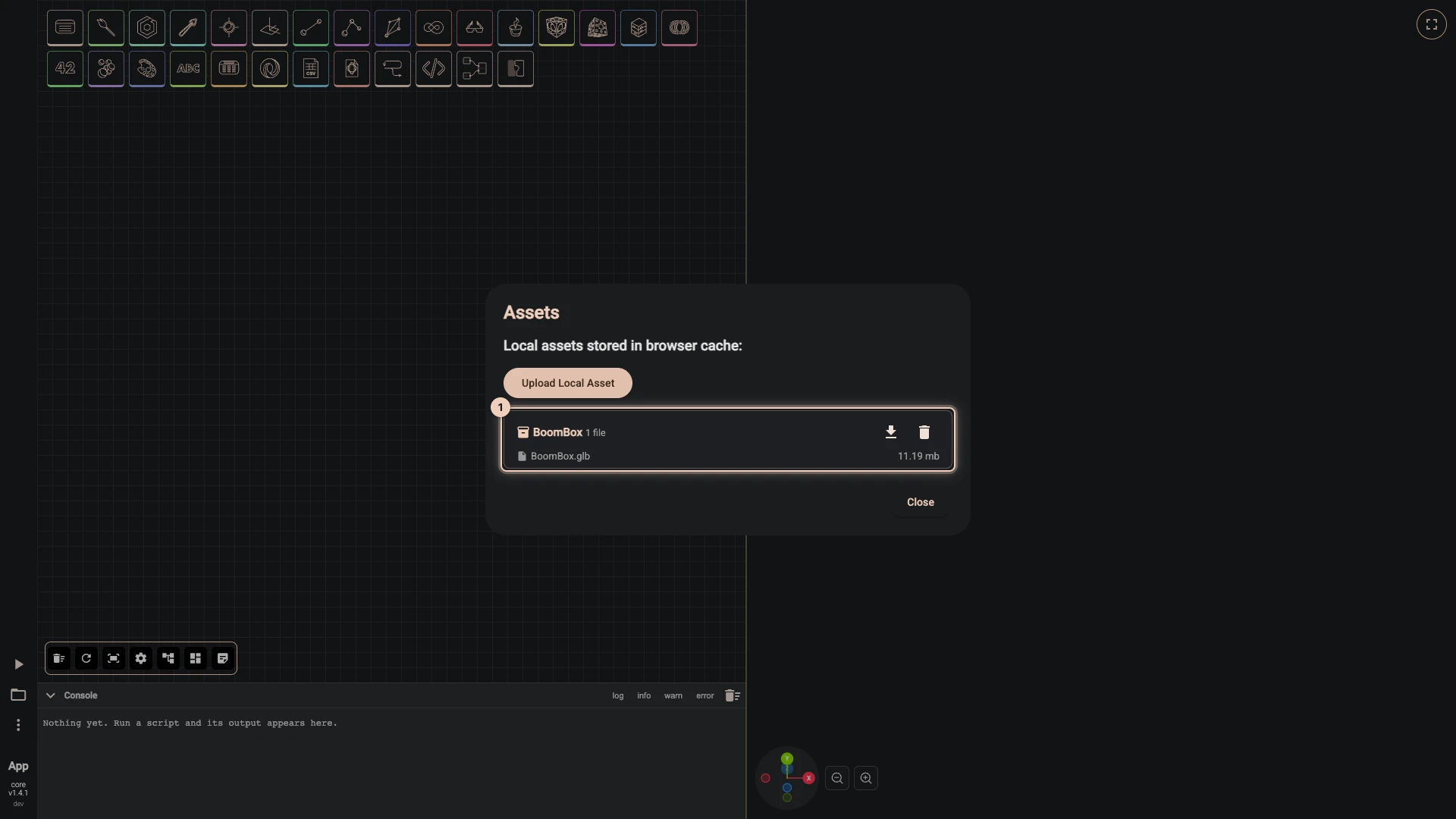
Task: Click the three-point polyline node icon
Action: 352,28
